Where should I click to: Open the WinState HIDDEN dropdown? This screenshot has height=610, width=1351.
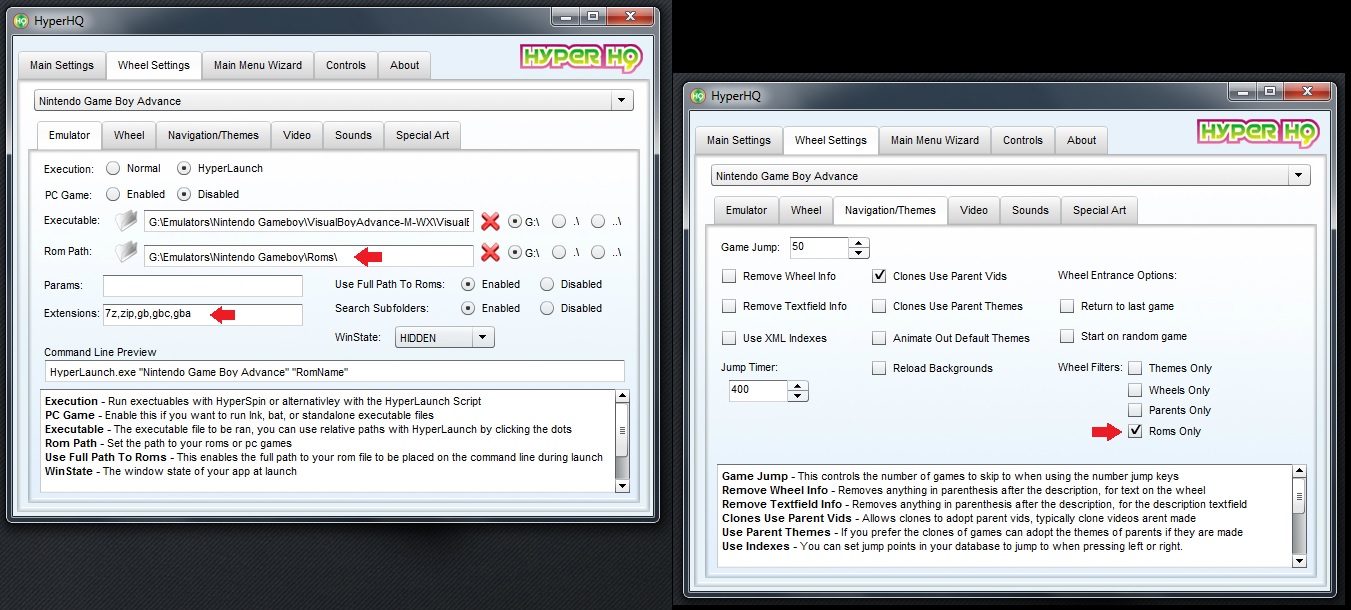pyautogui.click(x=483, y=338)
